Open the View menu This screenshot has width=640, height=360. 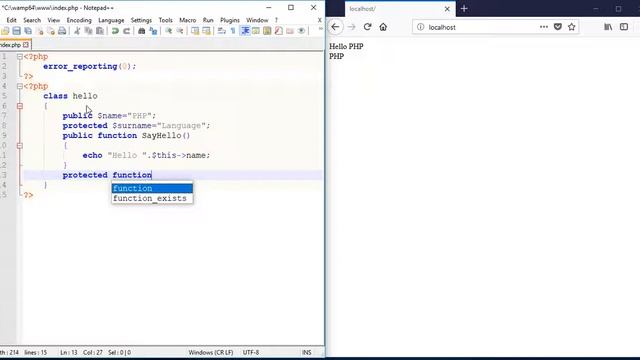(53, 20)
